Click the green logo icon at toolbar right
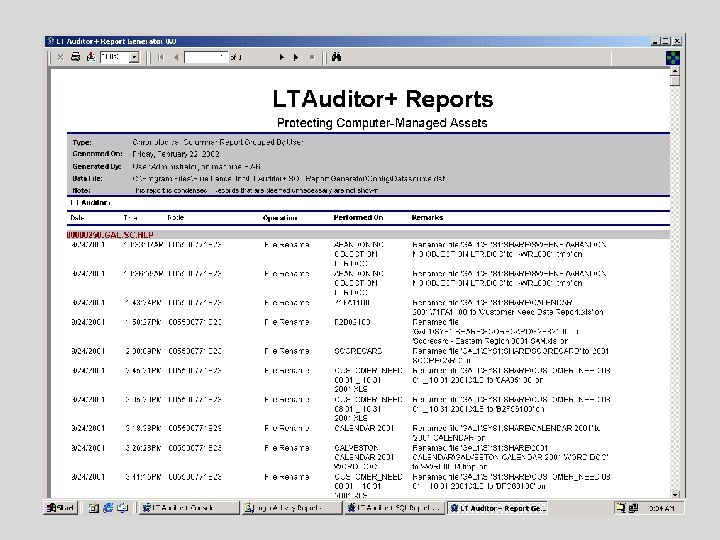720x540 pixels. 673,58
